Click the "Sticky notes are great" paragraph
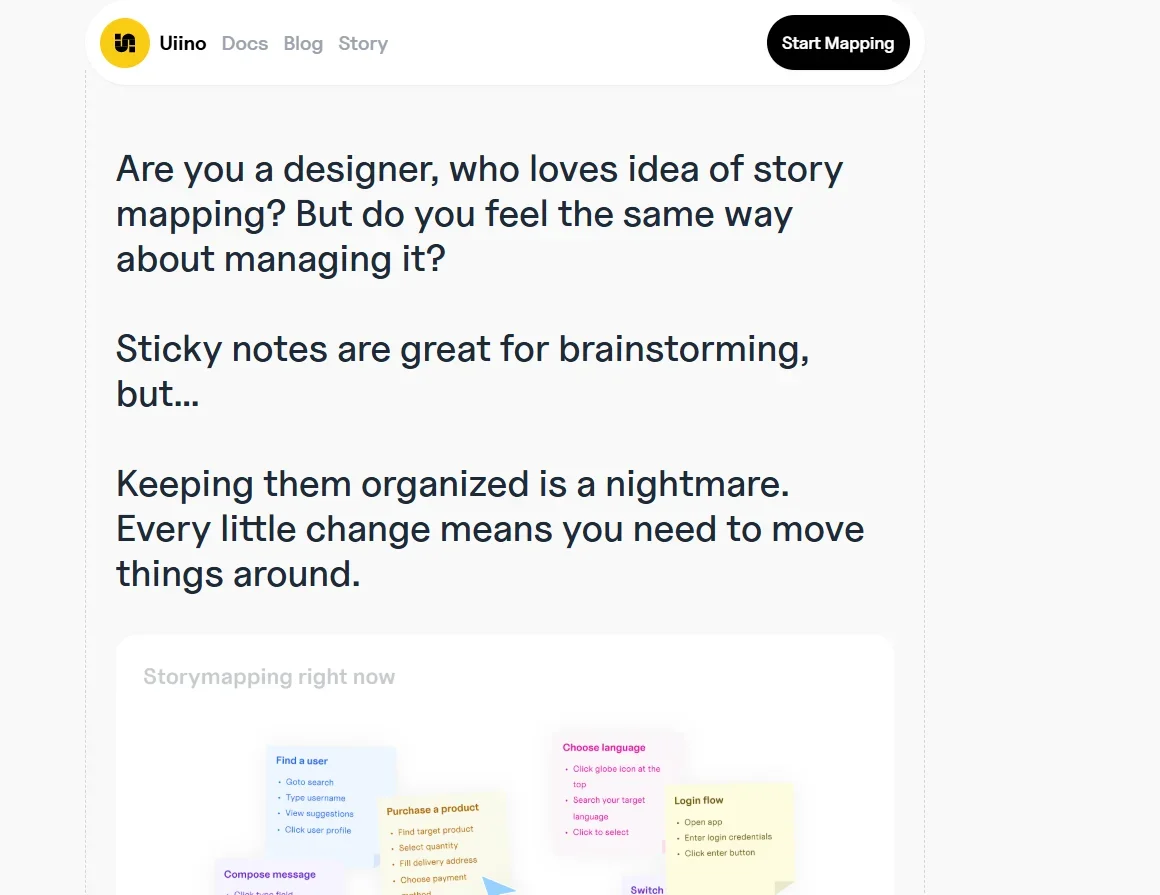Viewport: 1160px width, 895px height. pyautogui.click(x=462, y=371)
